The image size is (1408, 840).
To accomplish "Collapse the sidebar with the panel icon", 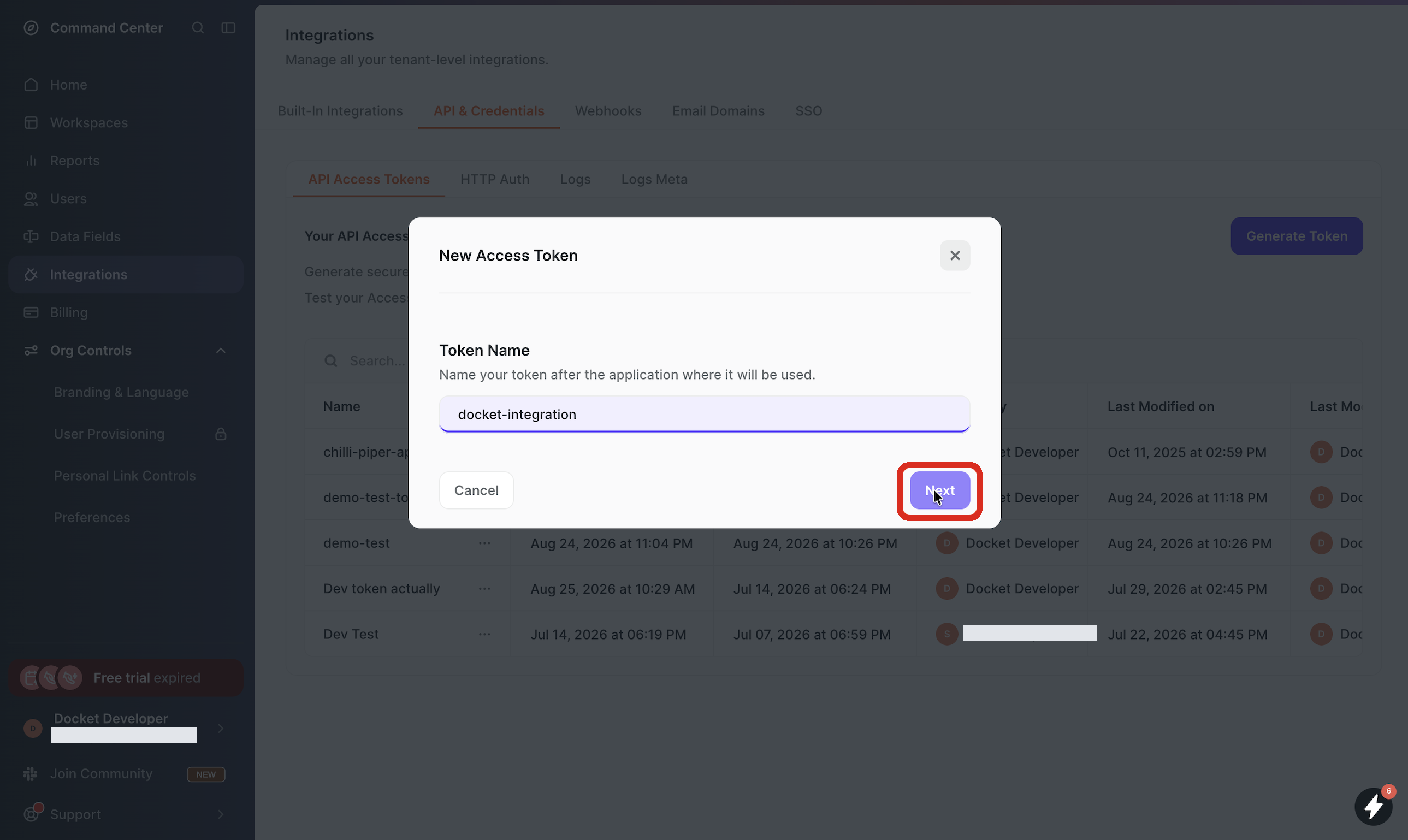I will coord(228,28).
